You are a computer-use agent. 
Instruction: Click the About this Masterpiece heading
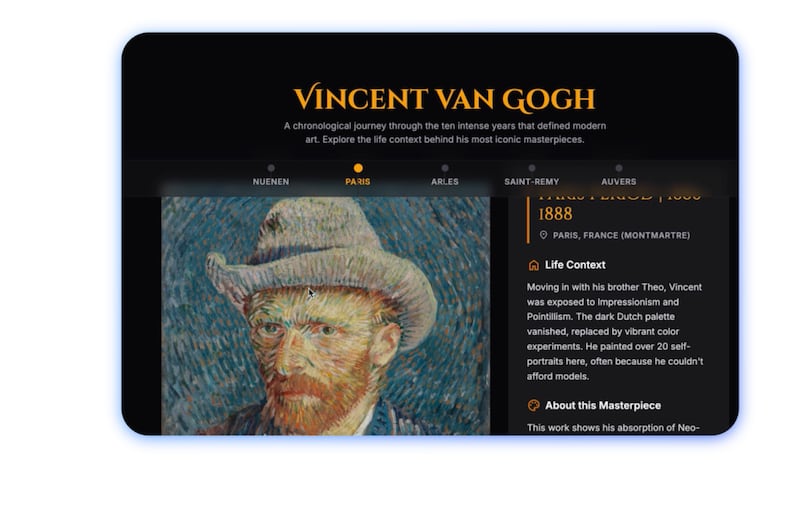[603, 405]
